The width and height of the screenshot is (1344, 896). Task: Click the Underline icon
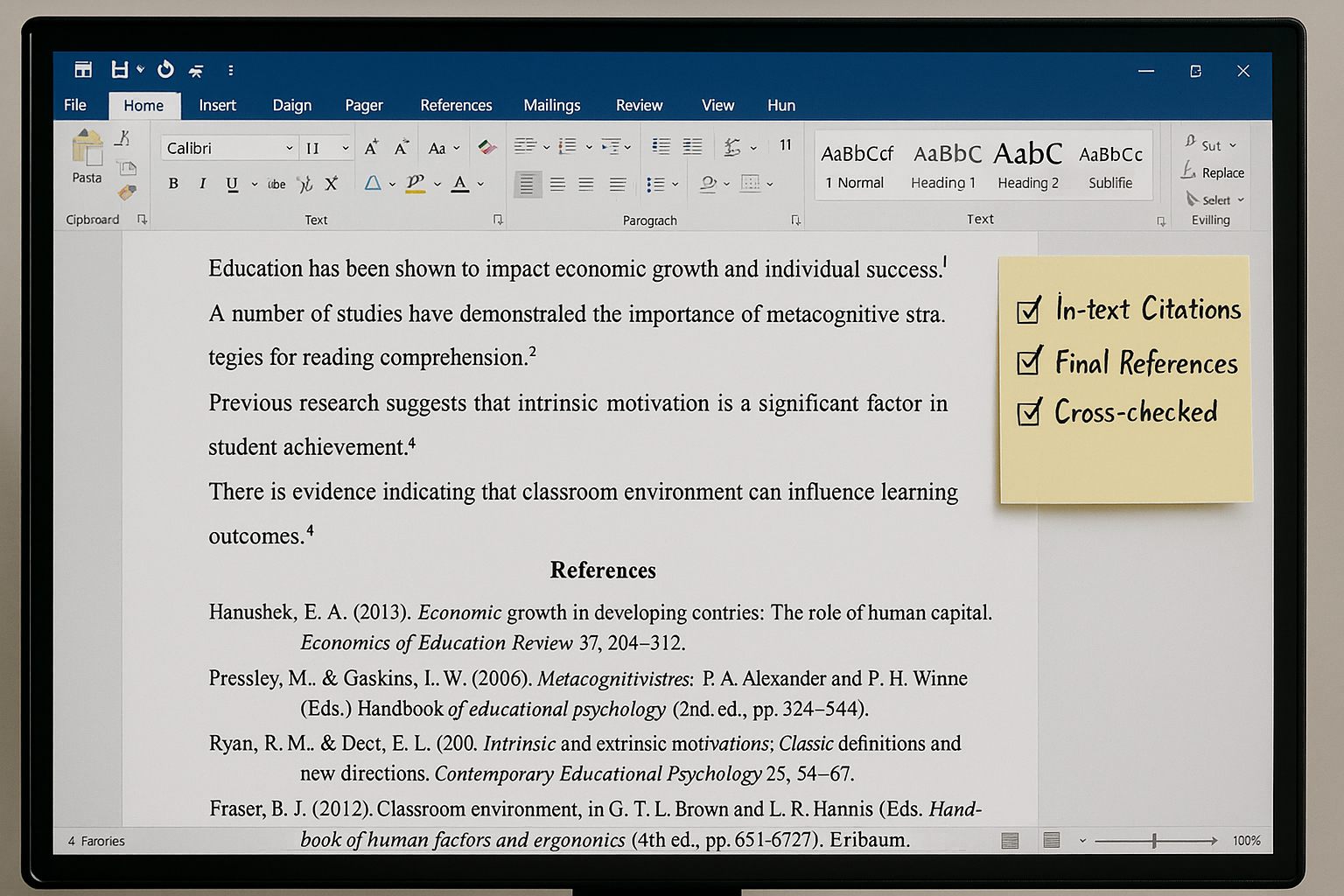232,184
